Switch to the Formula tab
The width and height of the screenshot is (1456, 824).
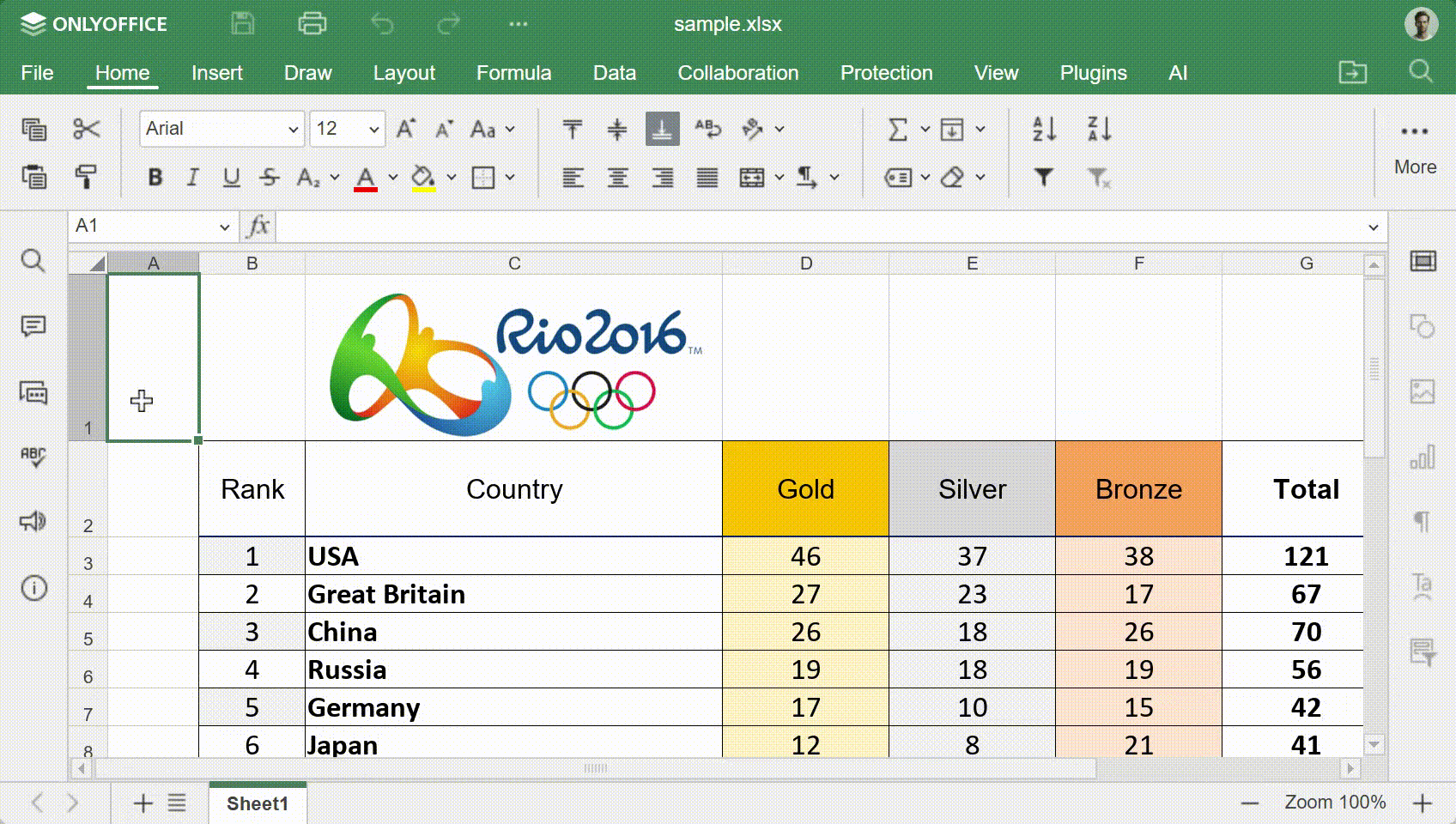[513, 73]
